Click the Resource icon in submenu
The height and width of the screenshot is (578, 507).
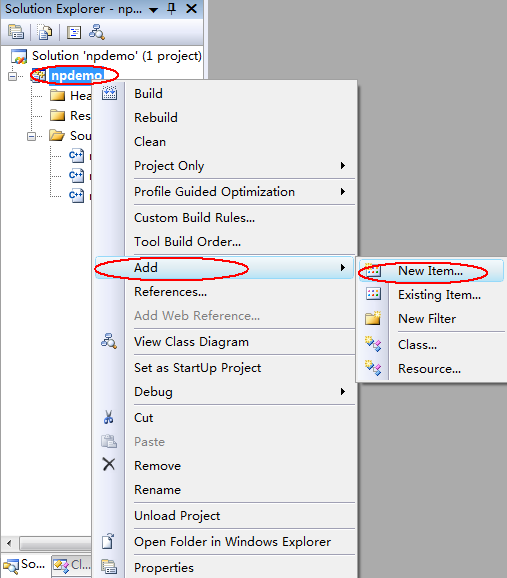(373, 368)
